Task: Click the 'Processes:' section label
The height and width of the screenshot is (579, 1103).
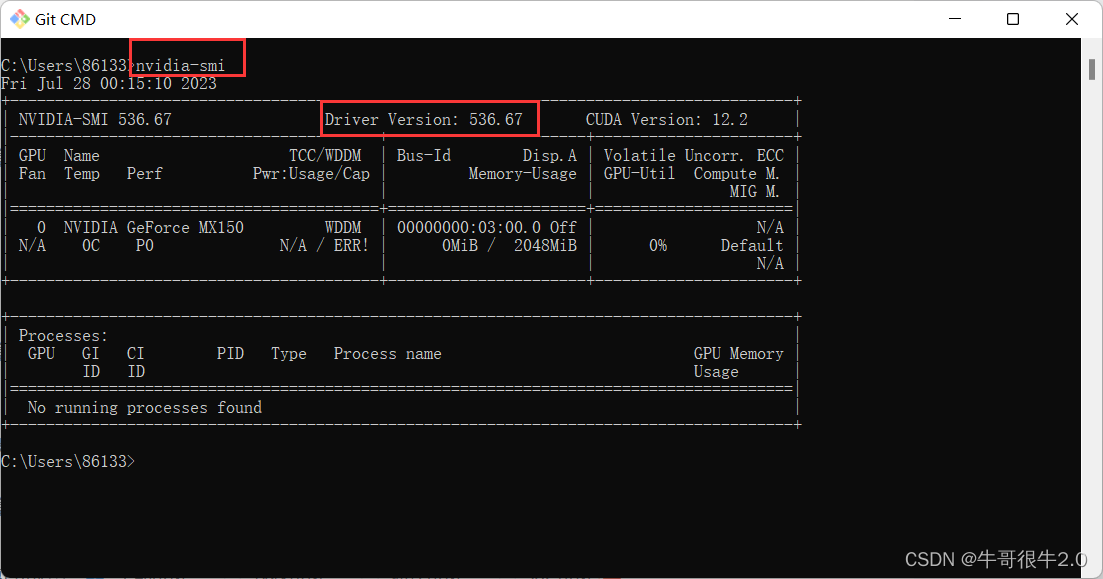Action: tap(63, 336)
